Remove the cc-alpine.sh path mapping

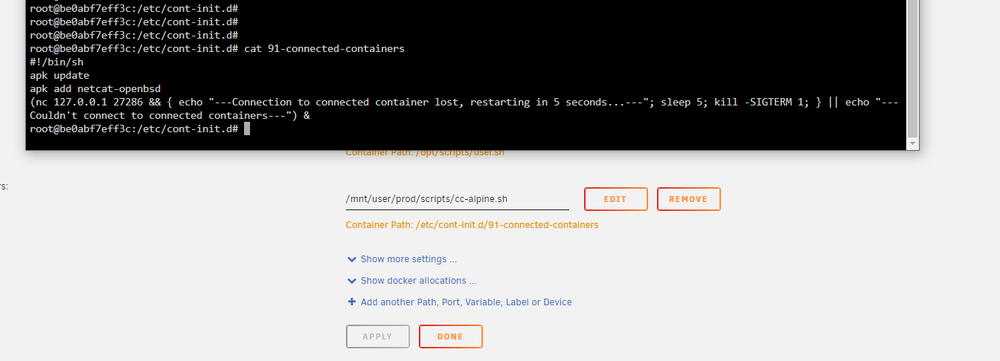[689, 199]
